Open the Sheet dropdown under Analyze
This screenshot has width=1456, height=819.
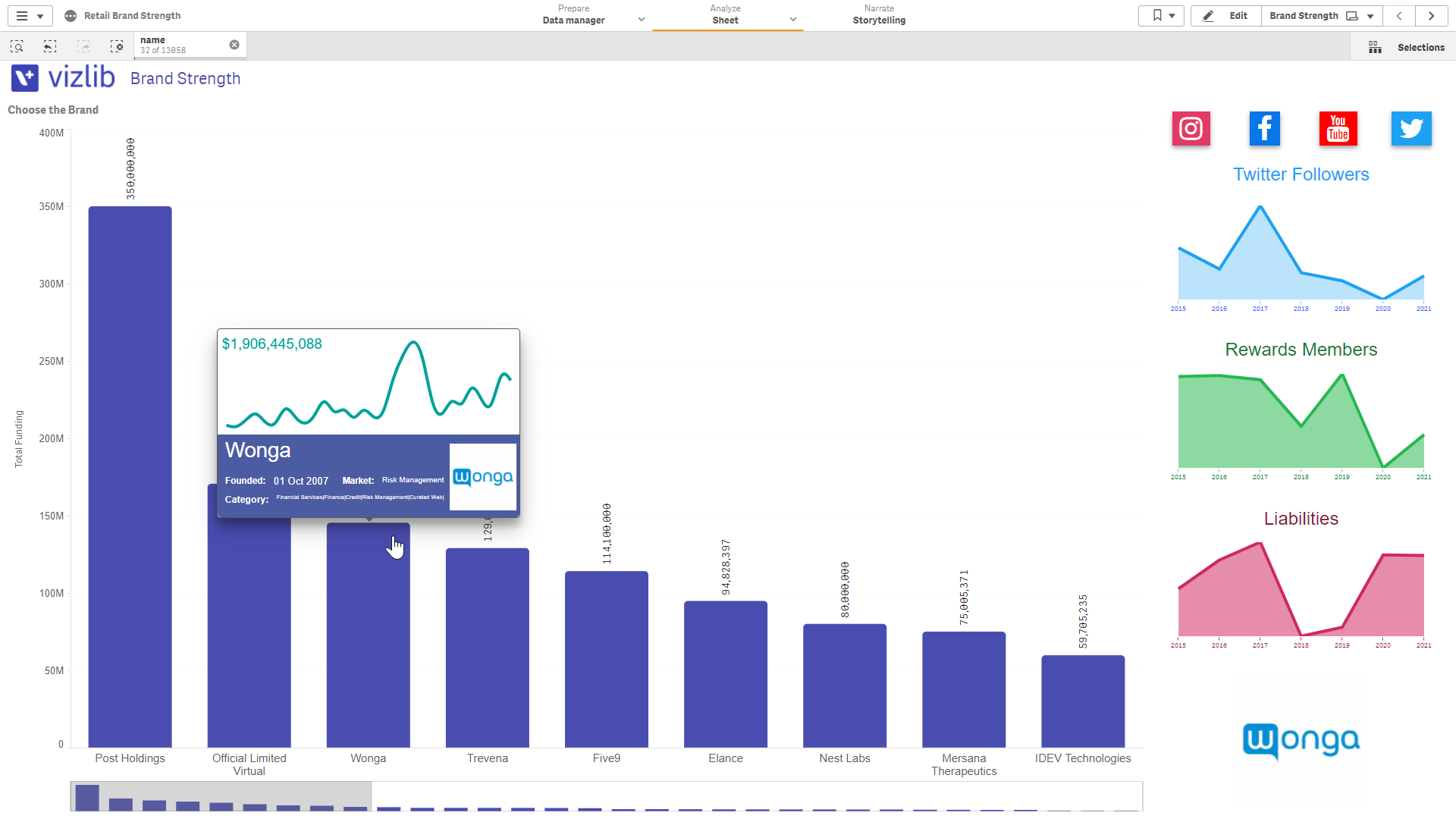pos(793,18)
